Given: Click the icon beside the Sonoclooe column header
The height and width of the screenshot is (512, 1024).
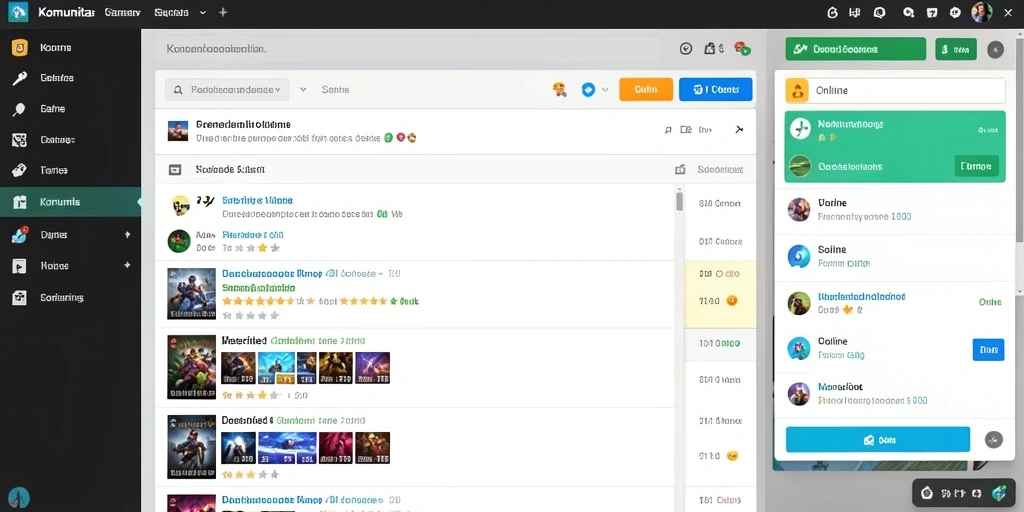Looking at the screenshot, I should pos(680,170).
